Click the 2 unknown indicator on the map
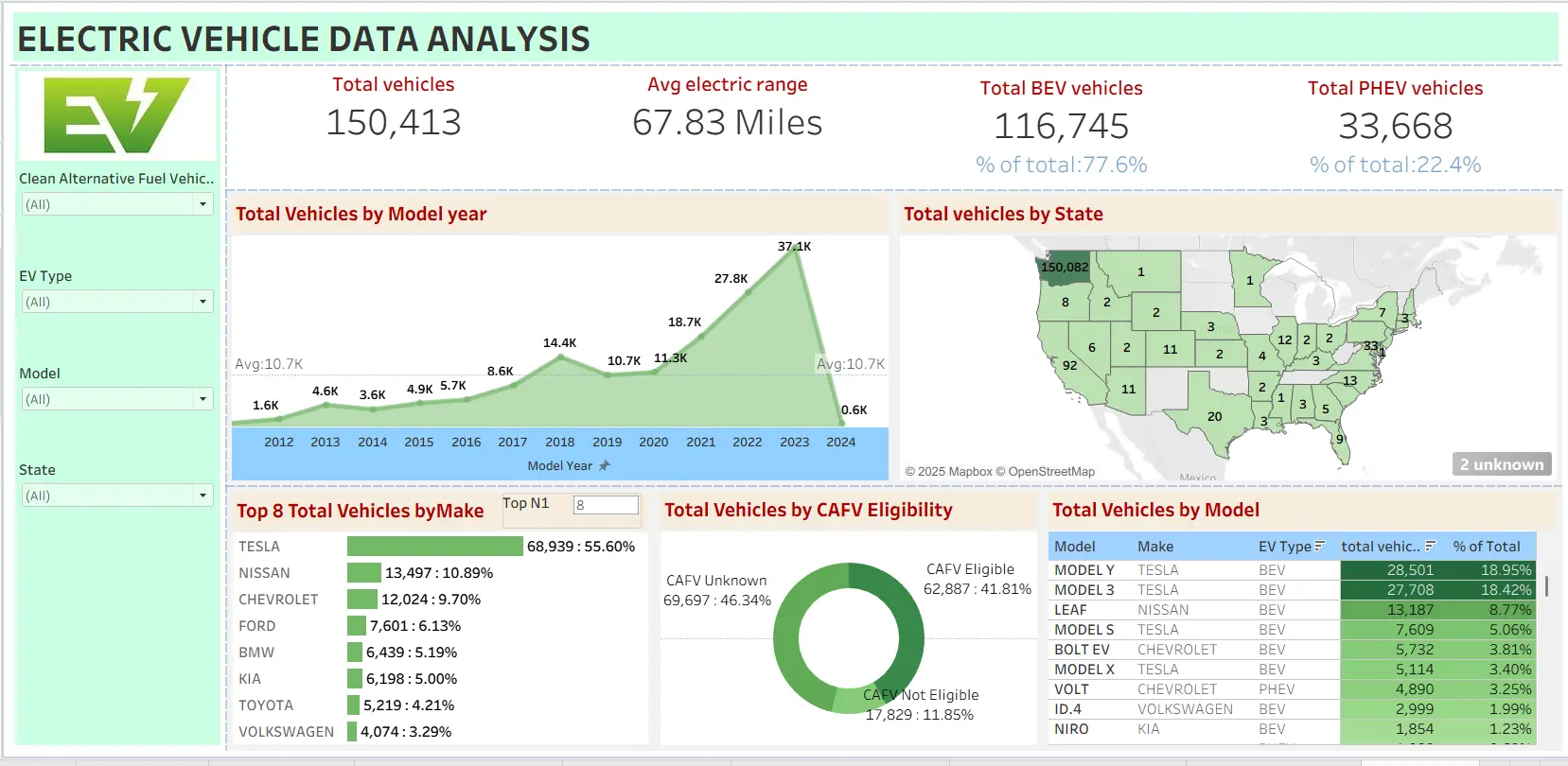 click(1502, 464)
